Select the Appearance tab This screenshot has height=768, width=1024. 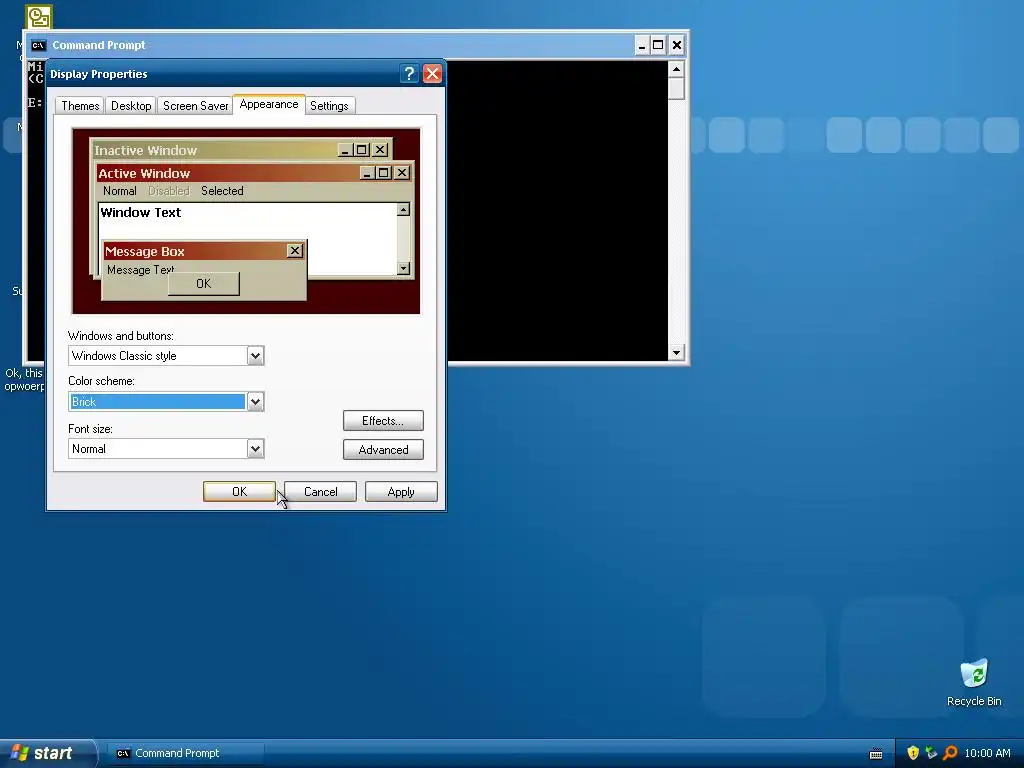268,104
